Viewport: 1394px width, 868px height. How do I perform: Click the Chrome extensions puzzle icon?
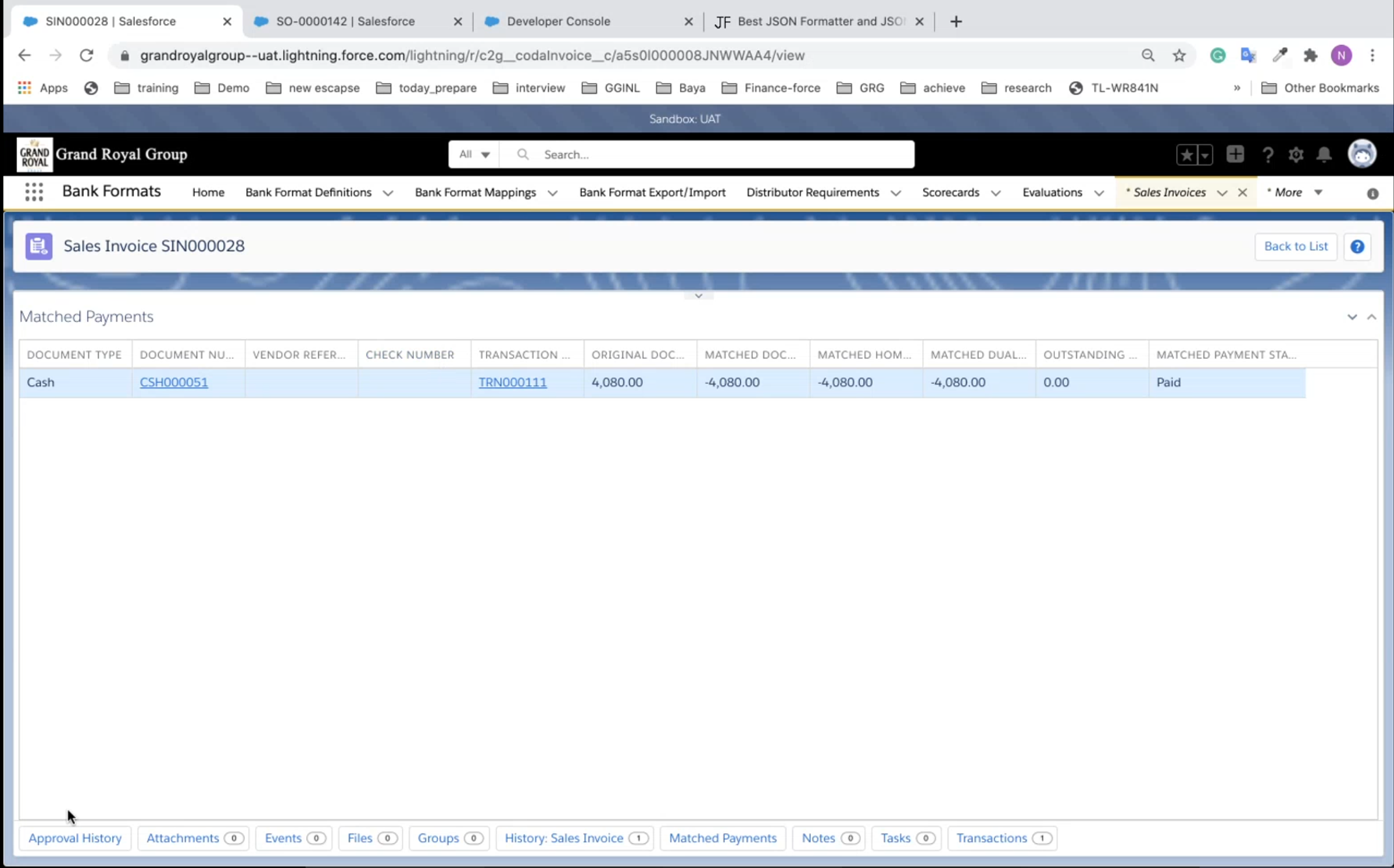1310,55
